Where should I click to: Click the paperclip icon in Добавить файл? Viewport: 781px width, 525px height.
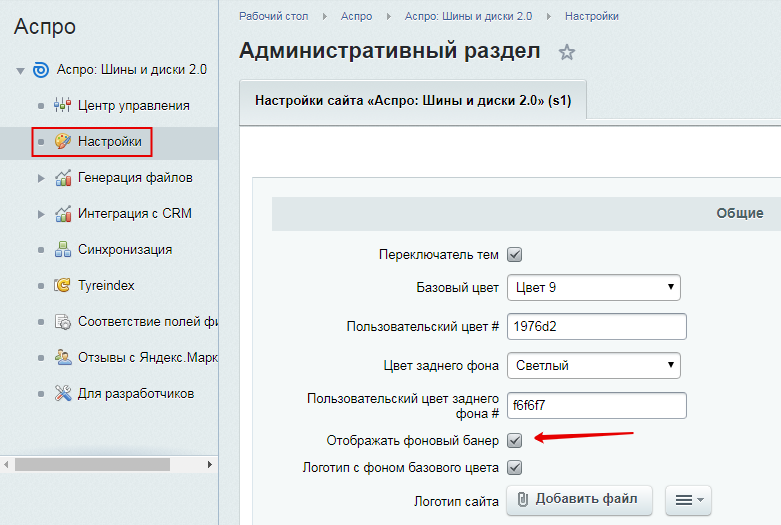(x=522, y=499)
